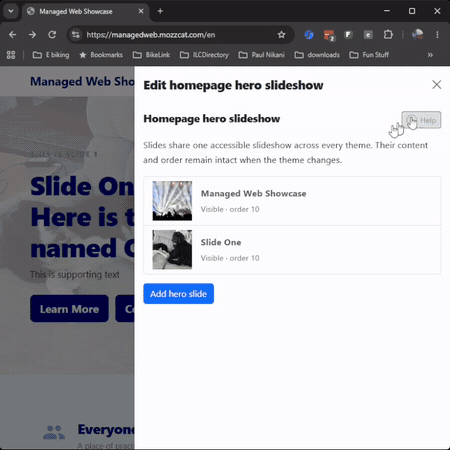The image size is (450, 450).
Task: Open the Managed Web Showcase slide thumbnail
Action: (x=172, y=201)
